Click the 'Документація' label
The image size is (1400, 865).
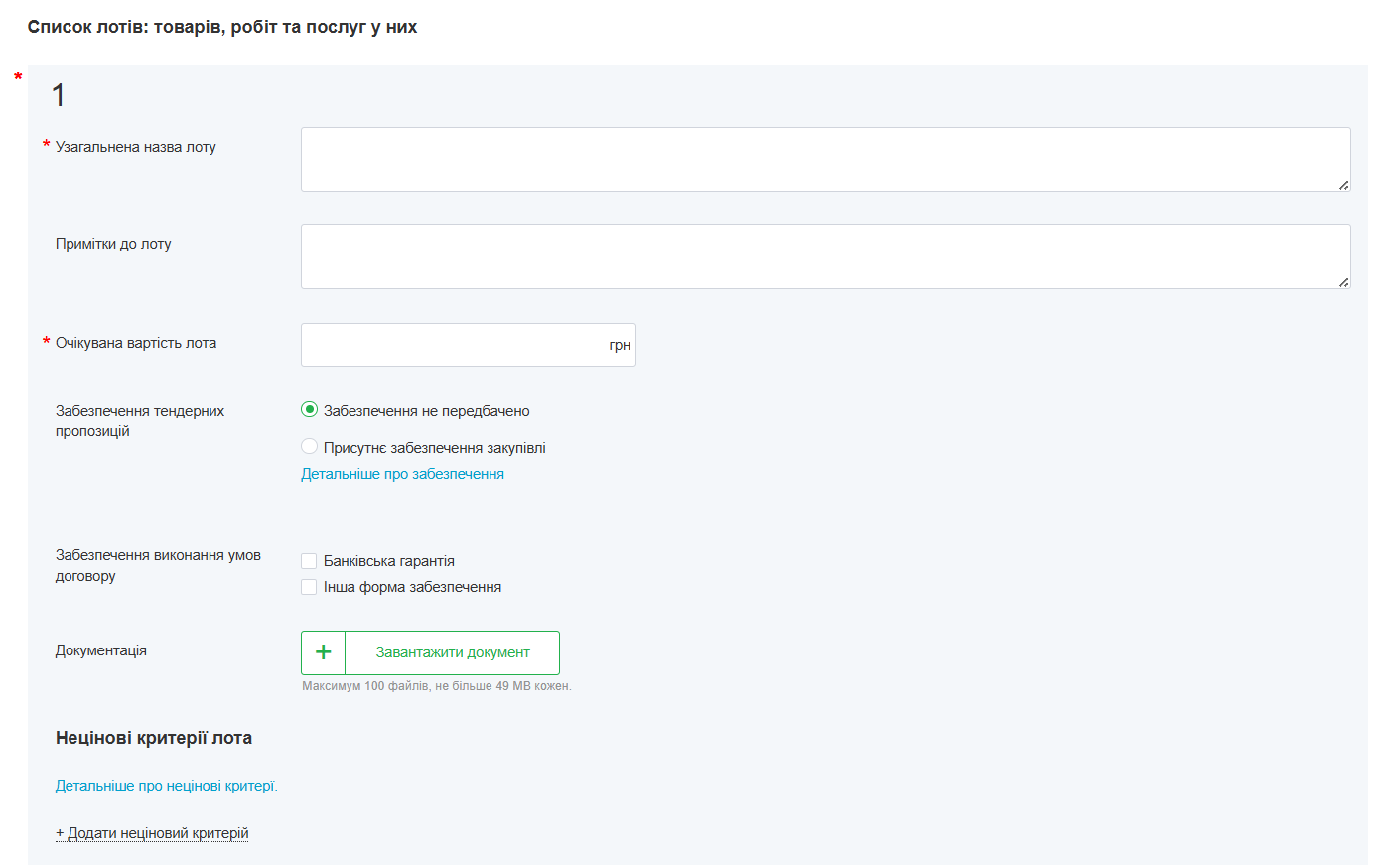[x=101, y=650]
